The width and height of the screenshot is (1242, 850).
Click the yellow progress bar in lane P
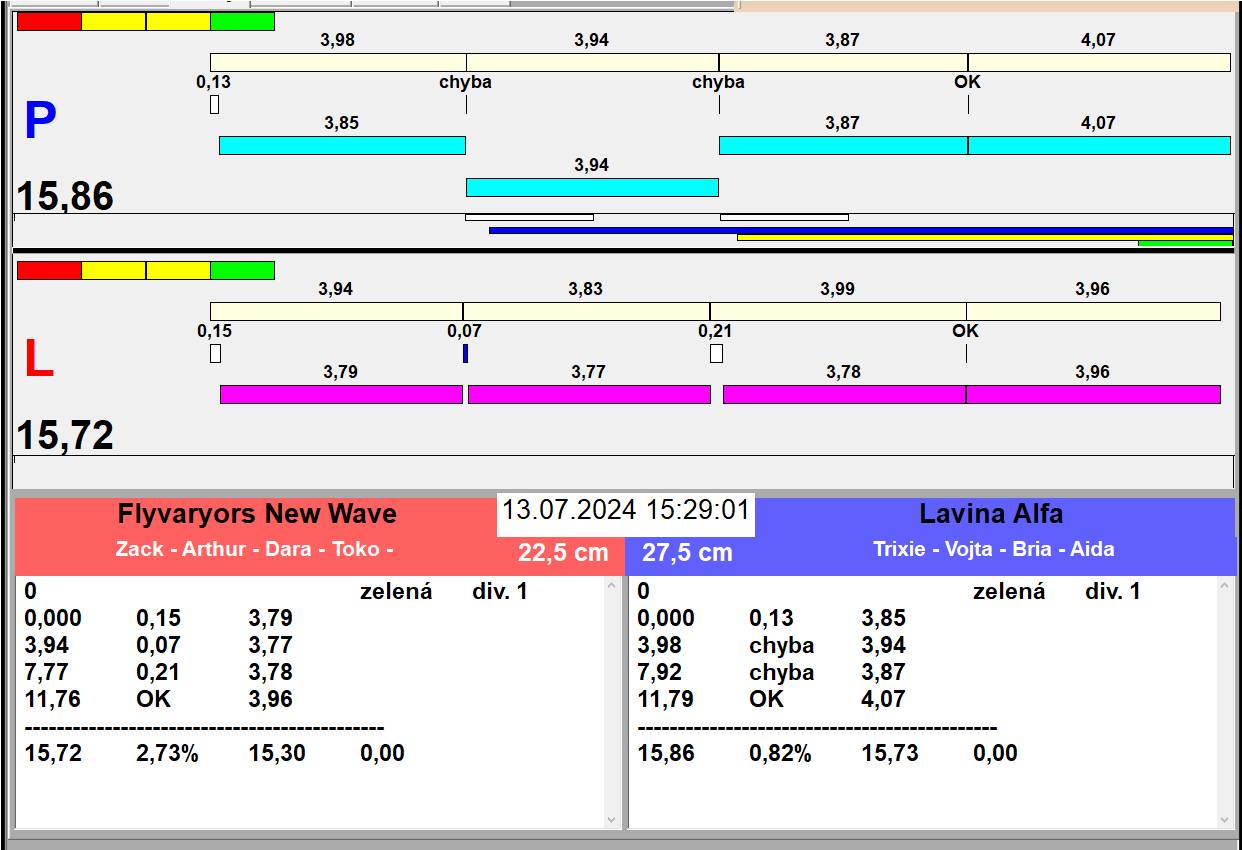tap(985, 237)
